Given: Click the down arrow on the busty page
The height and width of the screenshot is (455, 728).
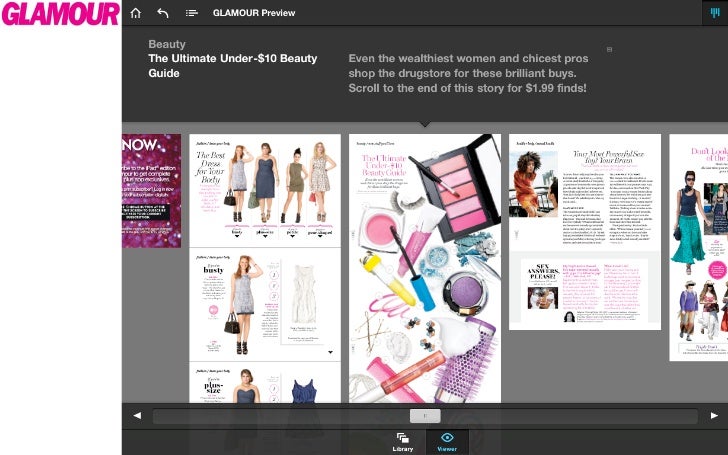Looking at the screenshot, I should click(330, 352).
